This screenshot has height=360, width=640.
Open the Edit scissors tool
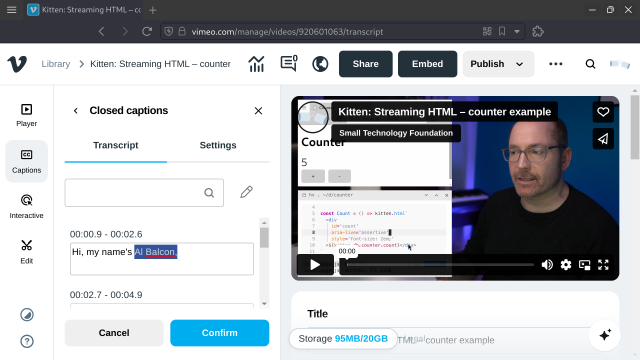click(27, 252)
